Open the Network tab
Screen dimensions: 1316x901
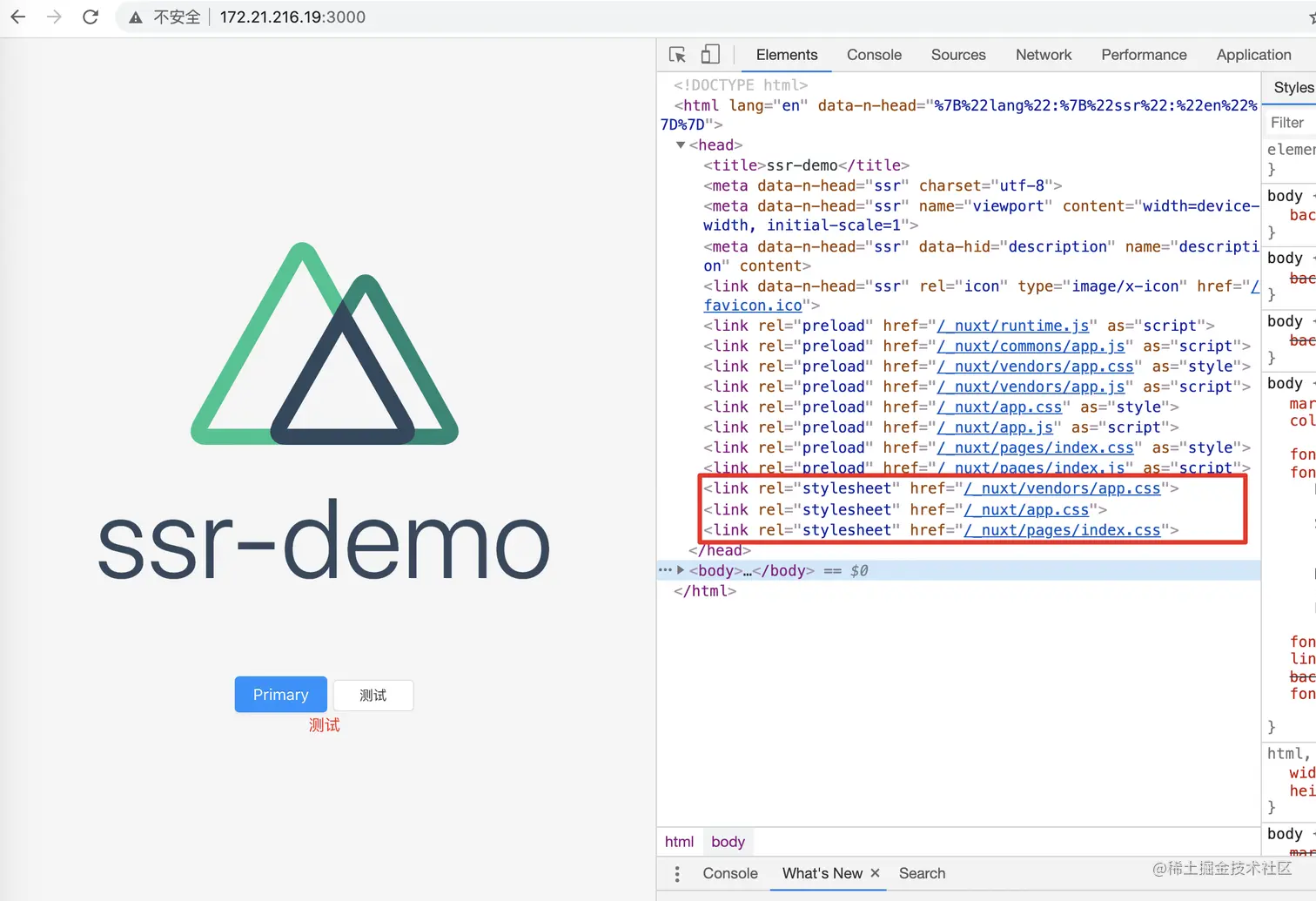[1044, 55]
